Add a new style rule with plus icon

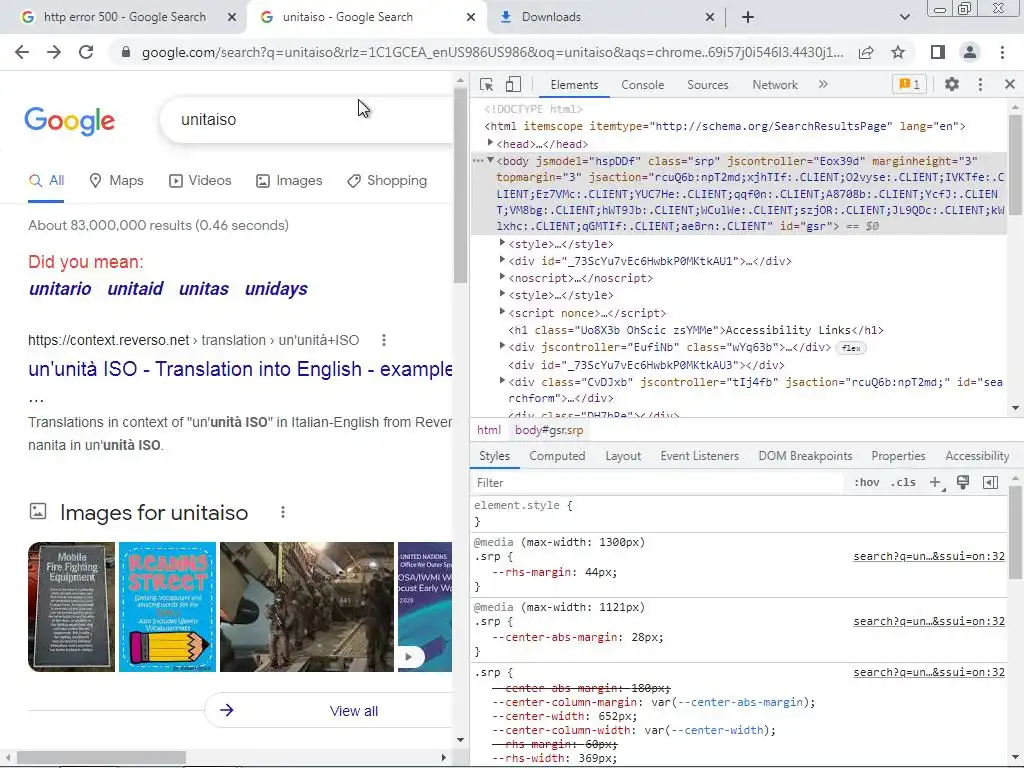pyautogui.click(x=936, y=483)
